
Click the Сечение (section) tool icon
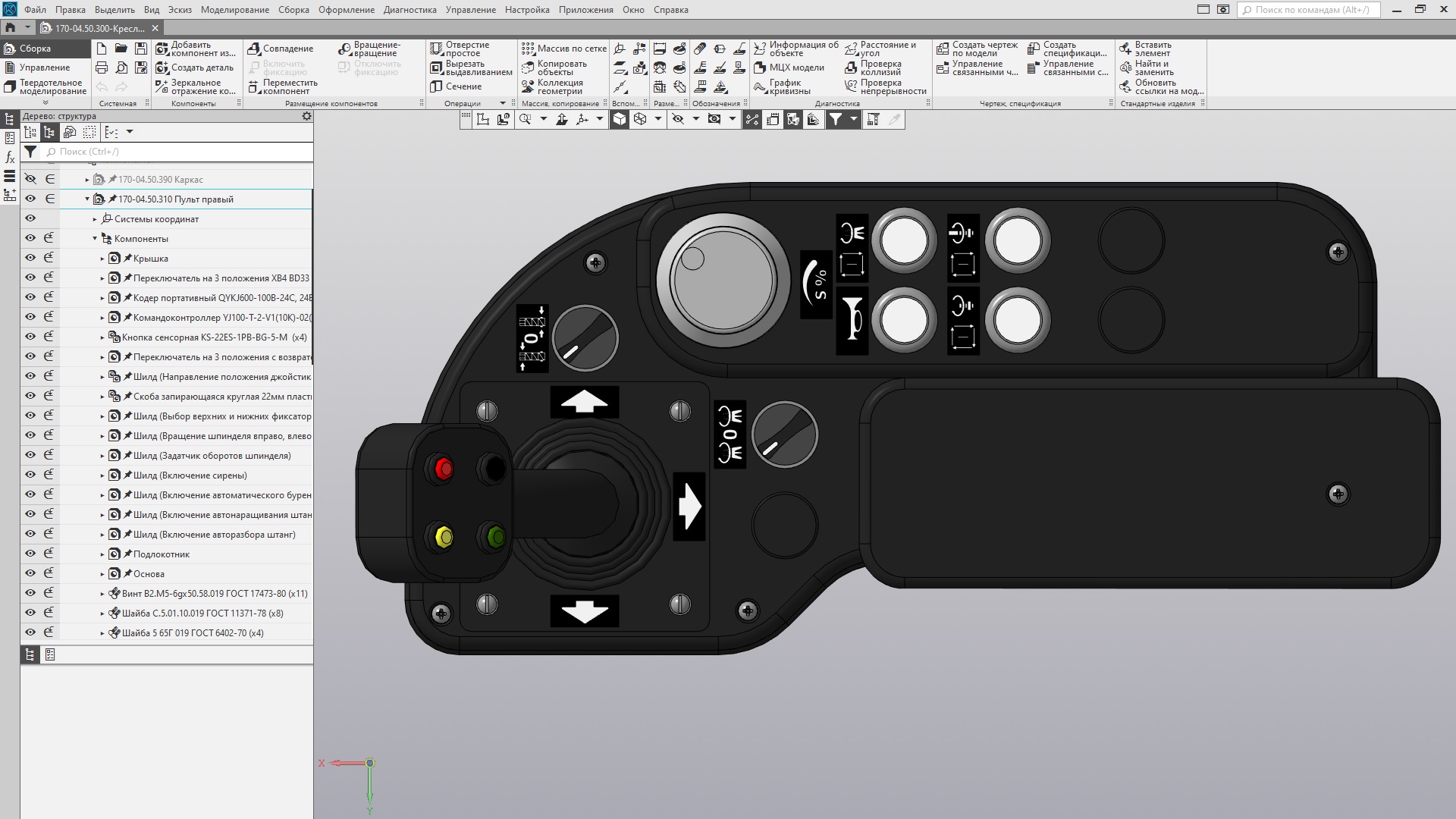pos(436,86)
